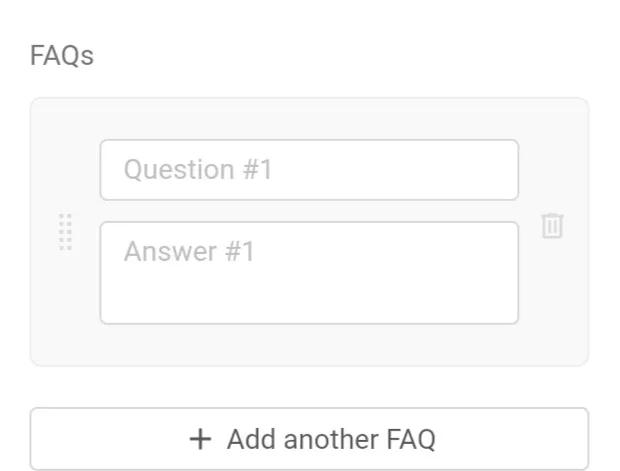This screenshot has width=620, height=471.
Task: Remove the first FAQ using the bin icon
Action: [552, 226]
